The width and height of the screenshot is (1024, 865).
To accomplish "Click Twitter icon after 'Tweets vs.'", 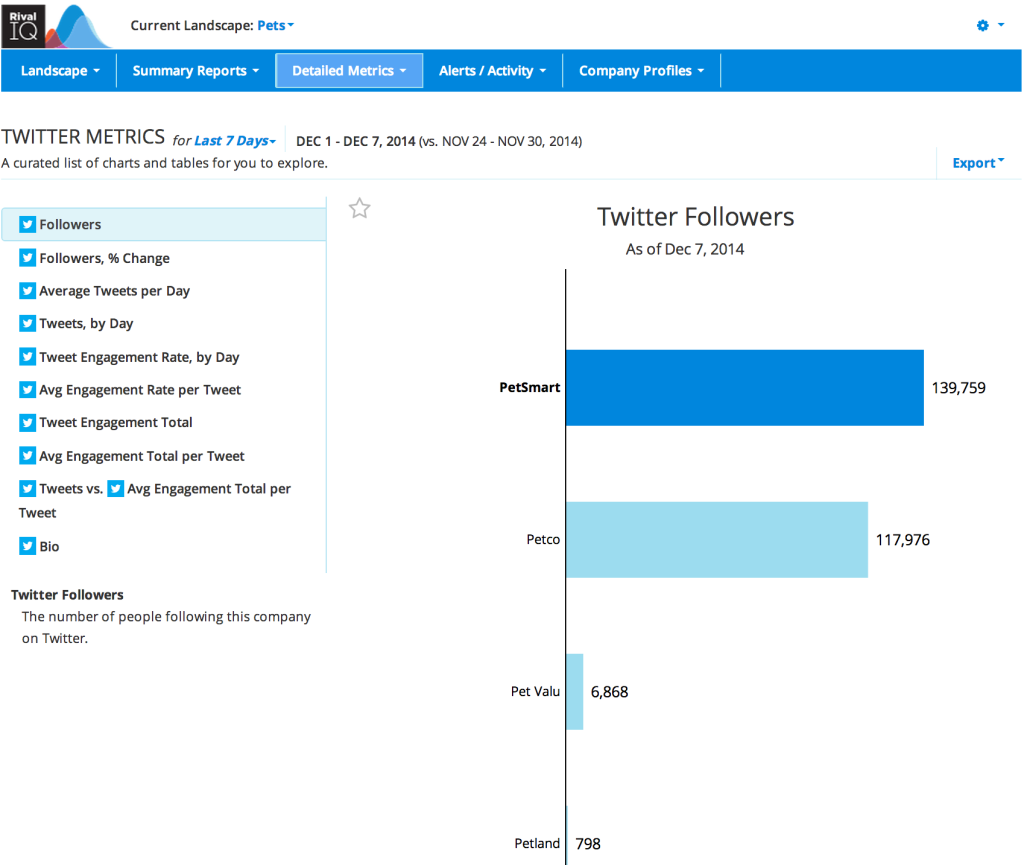I will tap(116, 488).
